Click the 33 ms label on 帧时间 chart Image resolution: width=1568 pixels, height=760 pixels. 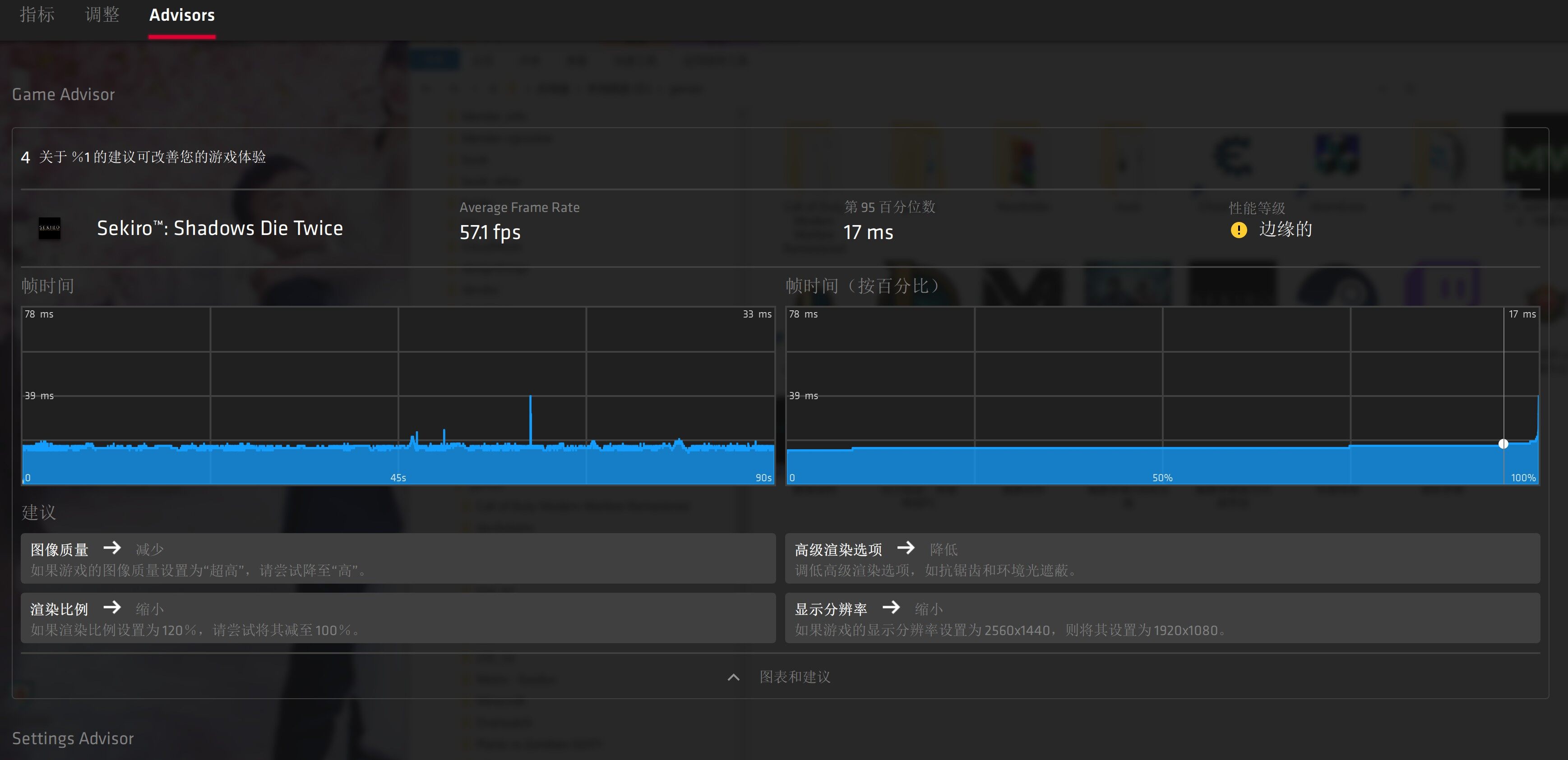[x=757, y=314]
